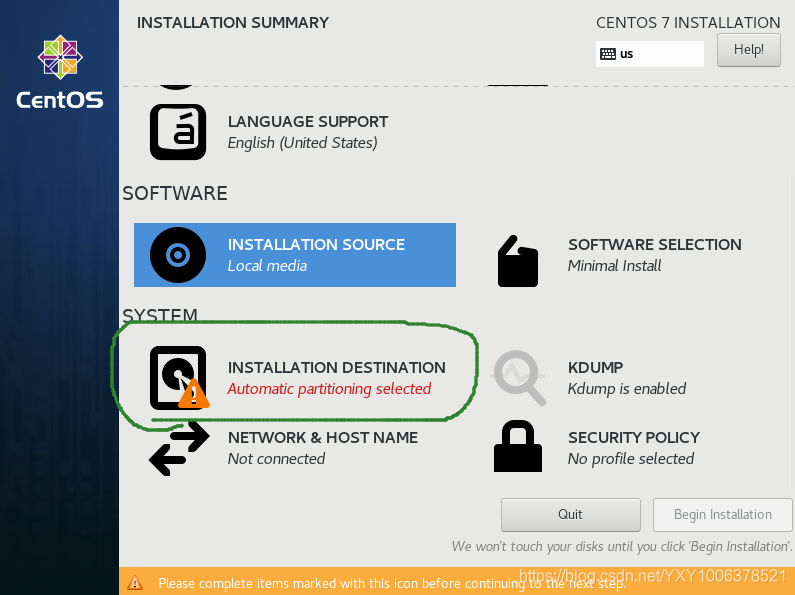Click the Begin Installation button
This screenshot has width=795, height=595.
coord(722,514)
